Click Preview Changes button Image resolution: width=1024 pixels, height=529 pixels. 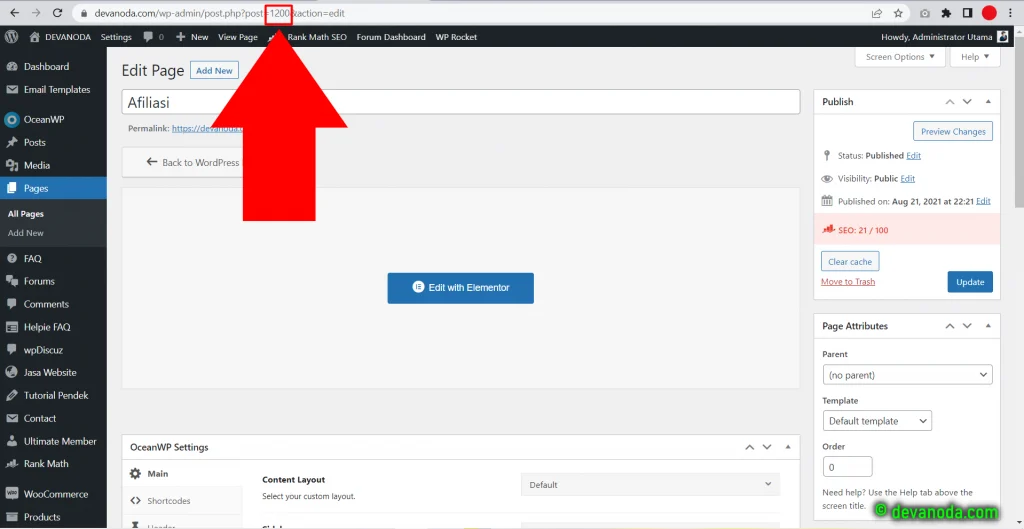(x=953, y=131)
